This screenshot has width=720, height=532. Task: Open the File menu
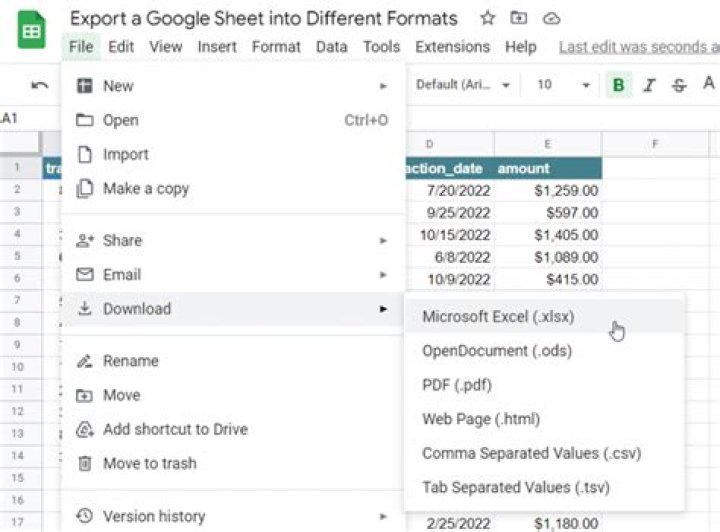click(81, 47)
